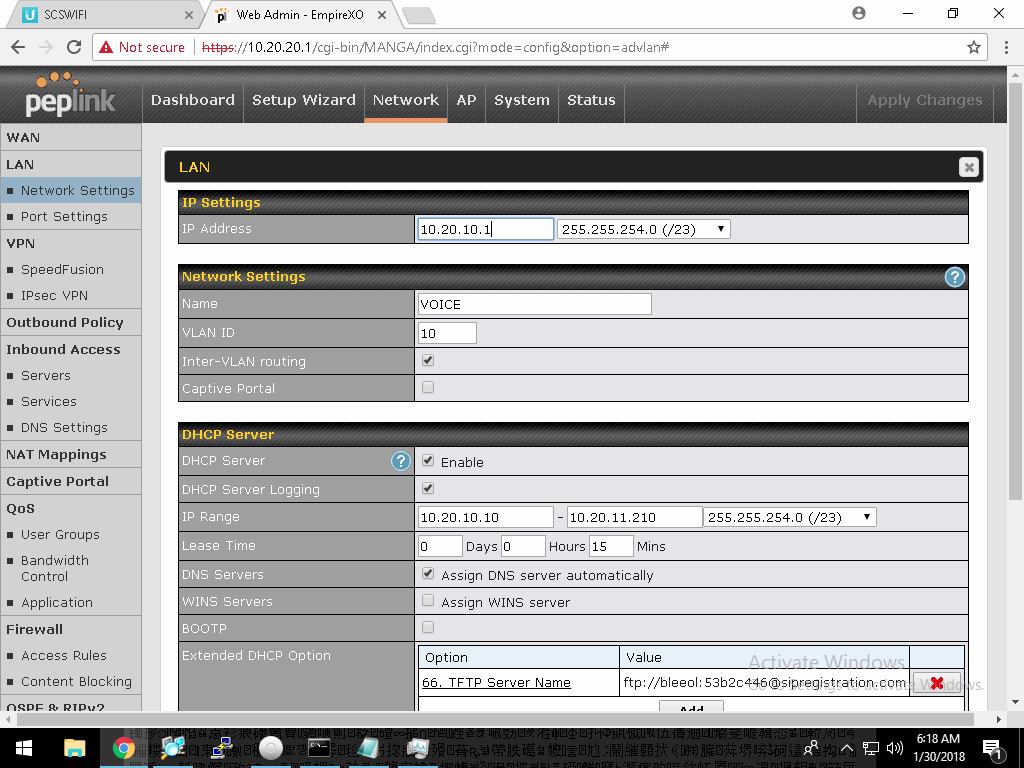Open File Explorer from the taskbar
The width and height of the screenshot is (1024, 768).
pyautogui.click(x=75, y=748)
